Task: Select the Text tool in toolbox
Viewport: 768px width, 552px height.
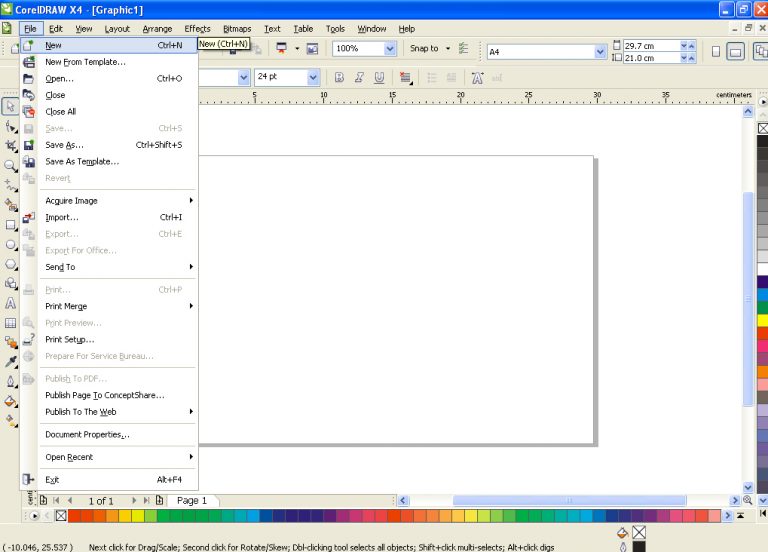Action: point(10,303)
